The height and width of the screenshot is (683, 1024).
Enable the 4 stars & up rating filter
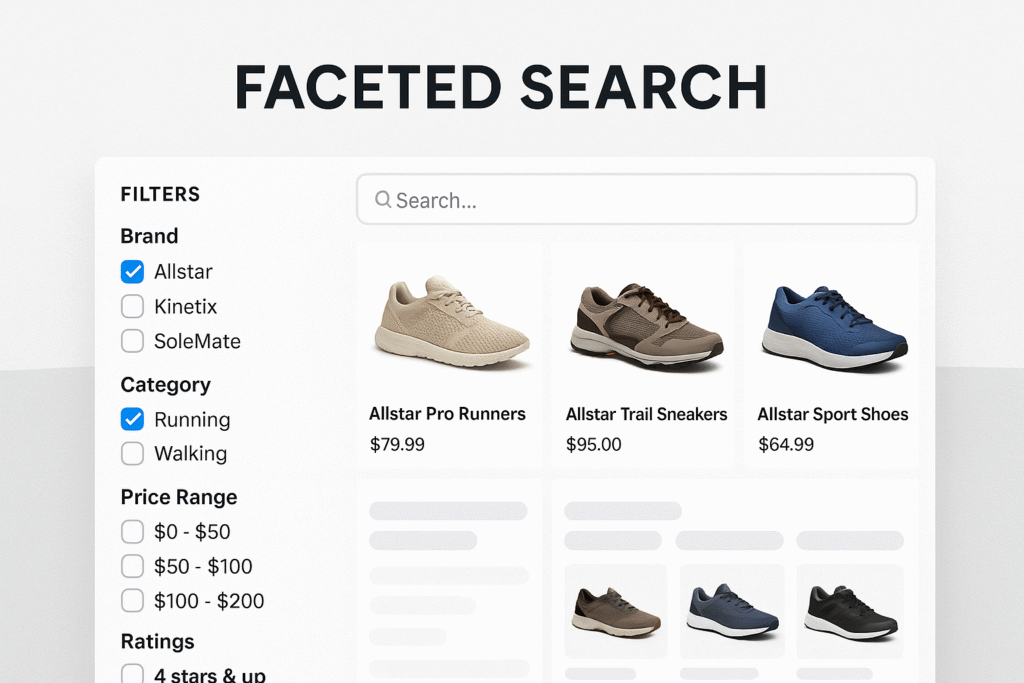pyautogui.click(x=132, y=675)
